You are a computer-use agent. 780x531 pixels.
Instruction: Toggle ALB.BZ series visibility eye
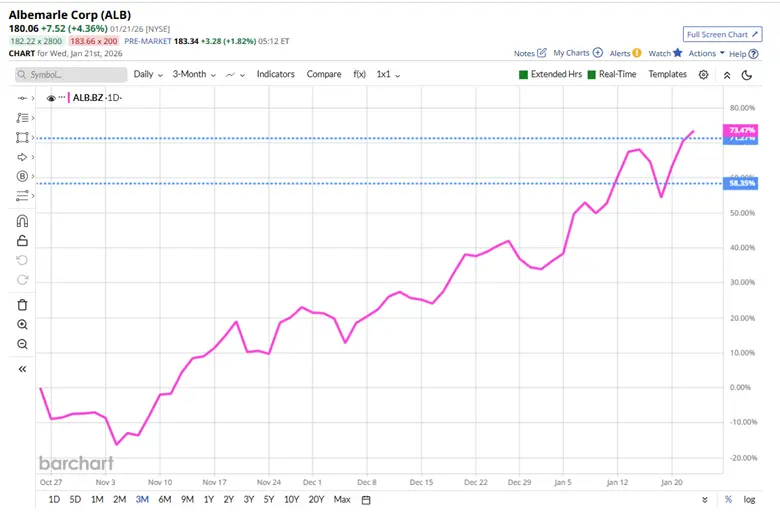51,98
